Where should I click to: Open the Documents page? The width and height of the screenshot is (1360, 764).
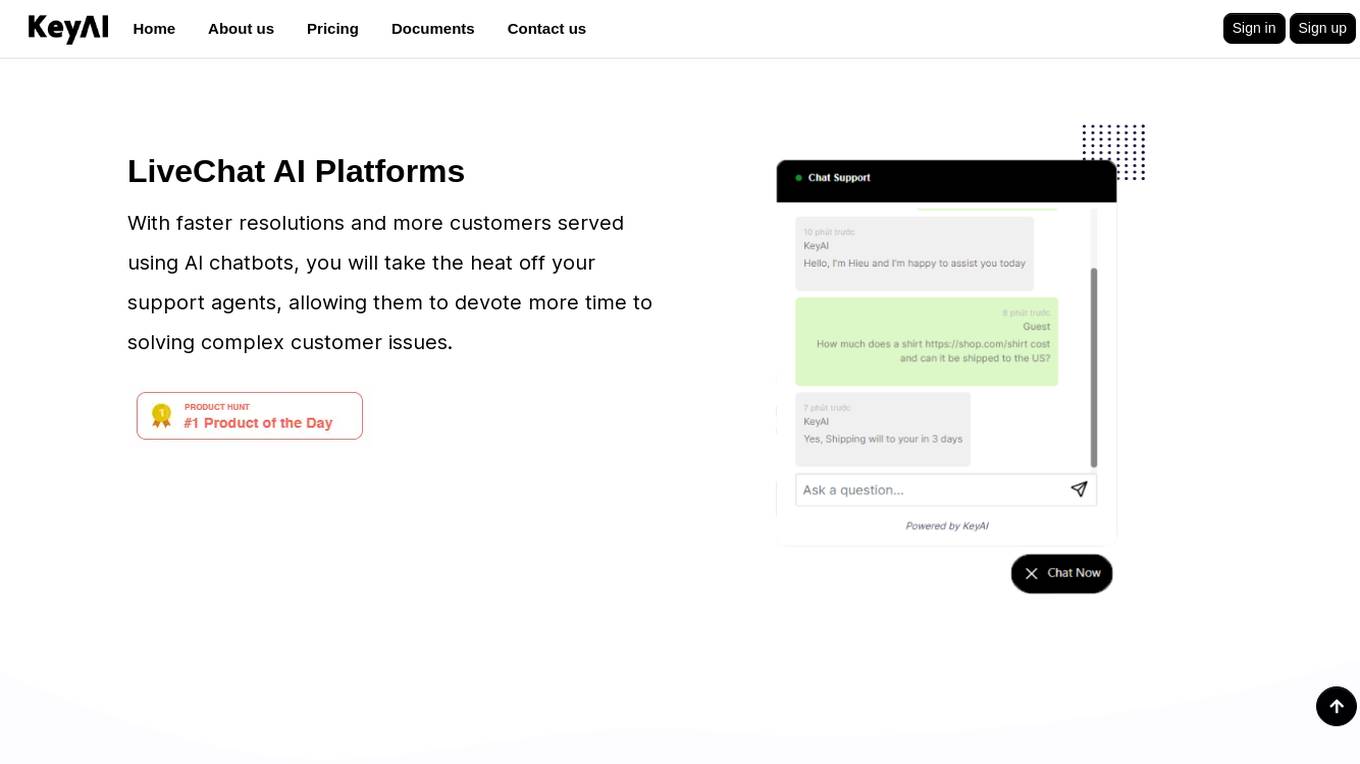coord(433,28)
